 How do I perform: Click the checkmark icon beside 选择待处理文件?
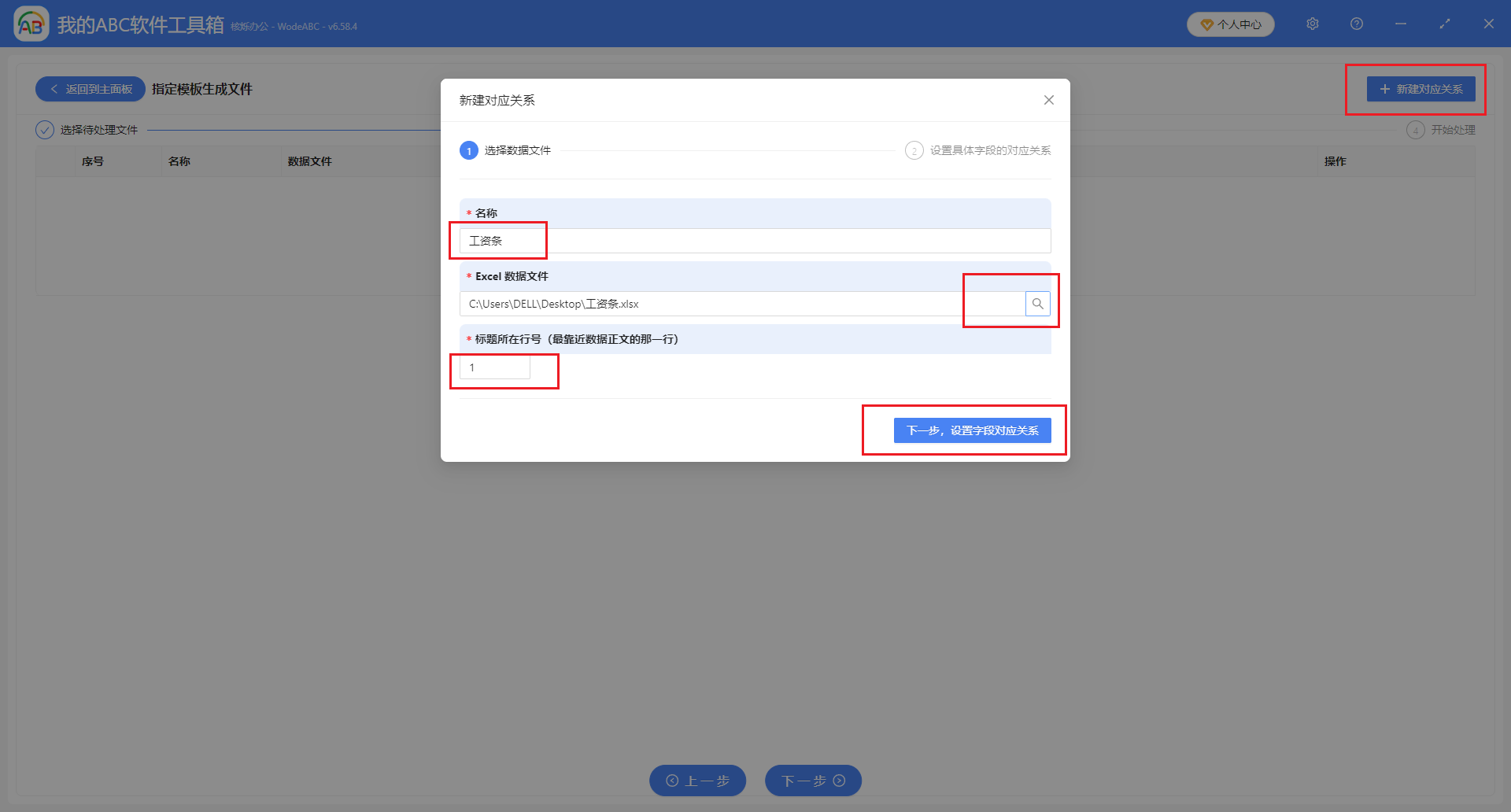pyautogui.click(x=44, y=129)
